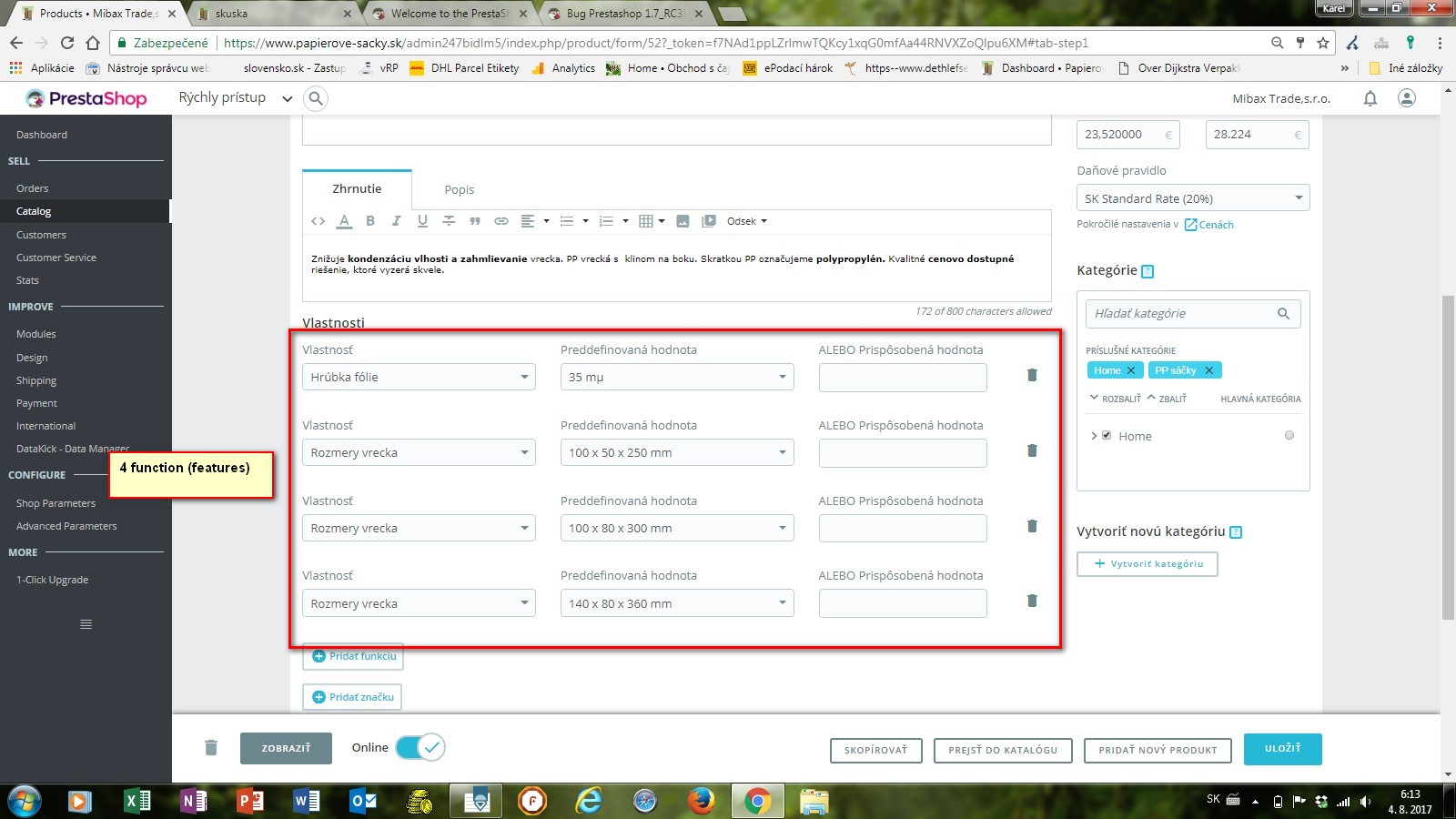Insert image in summary editor
Viewport: 1456px width, 819px height.
pos(682,221)
